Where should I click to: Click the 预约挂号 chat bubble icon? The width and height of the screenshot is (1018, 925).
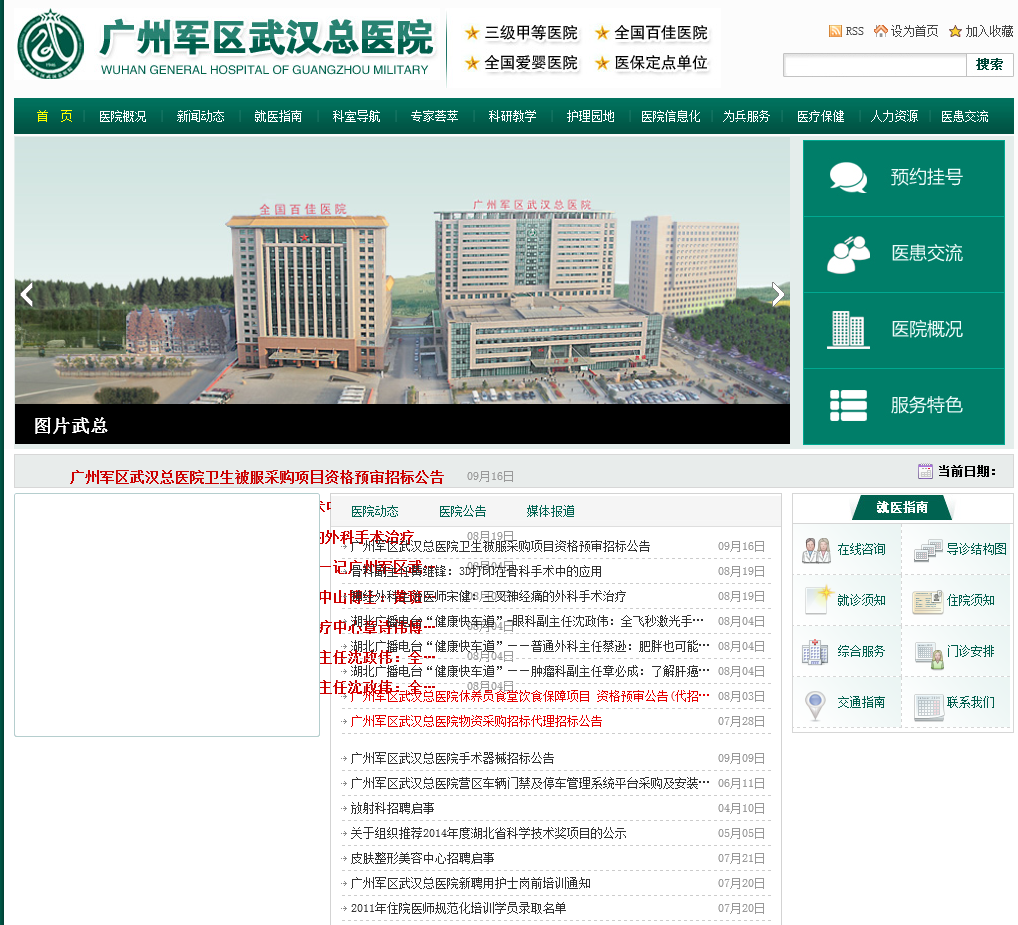click(x=848, y=177)
